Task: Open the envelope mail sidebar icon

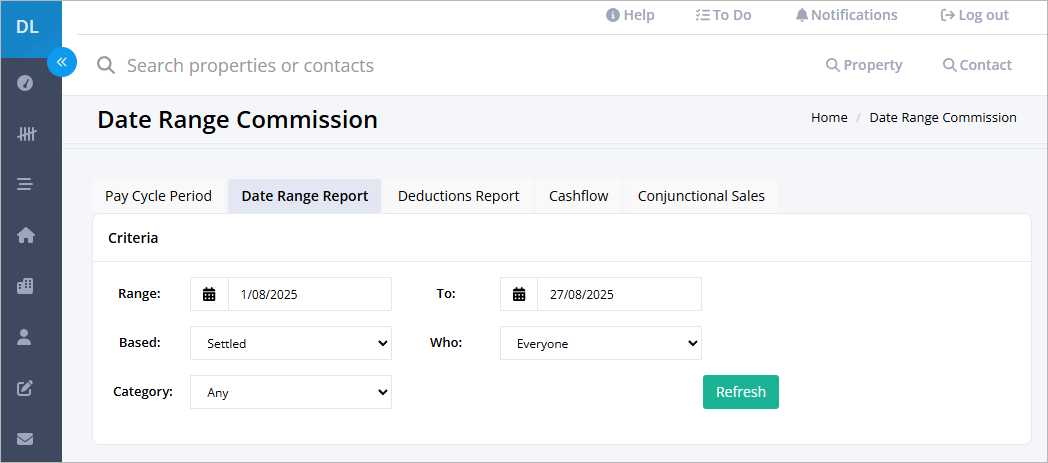Action: (x=25, y=439)
